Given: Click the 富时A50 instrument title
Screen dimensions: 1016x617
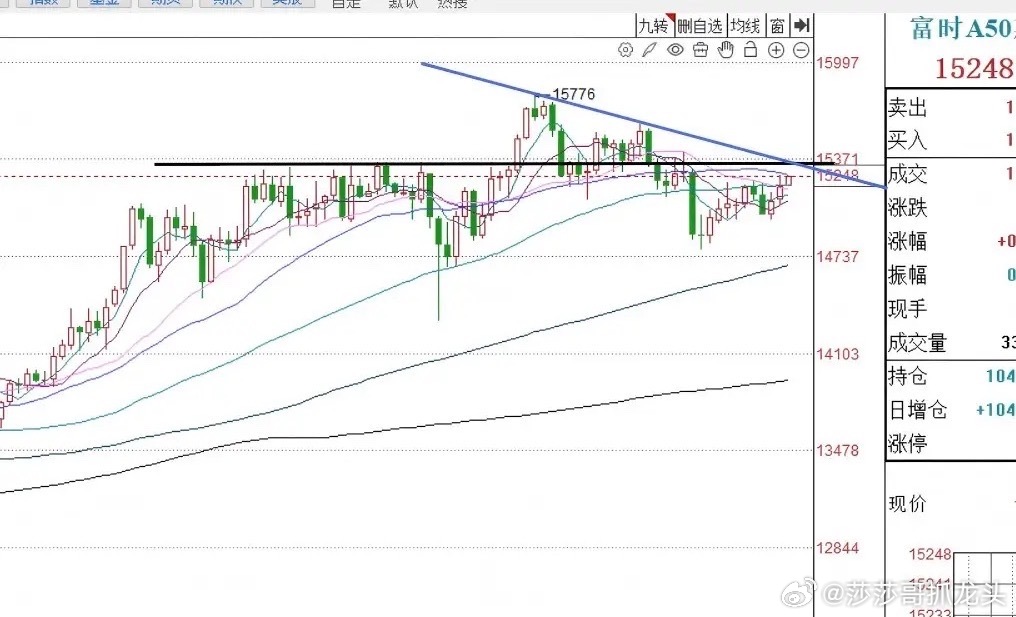Looking at the screenshot, I should [962, 28].
